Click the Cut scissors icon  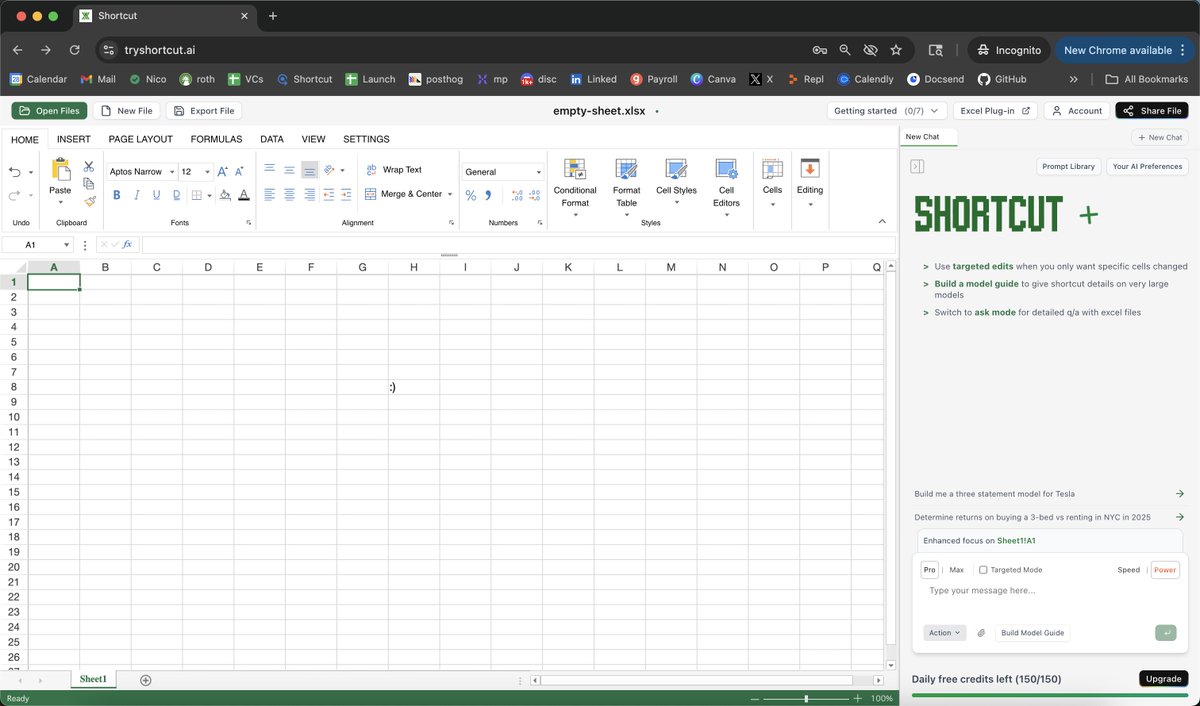pyautogui.click(x=89, y=166)
